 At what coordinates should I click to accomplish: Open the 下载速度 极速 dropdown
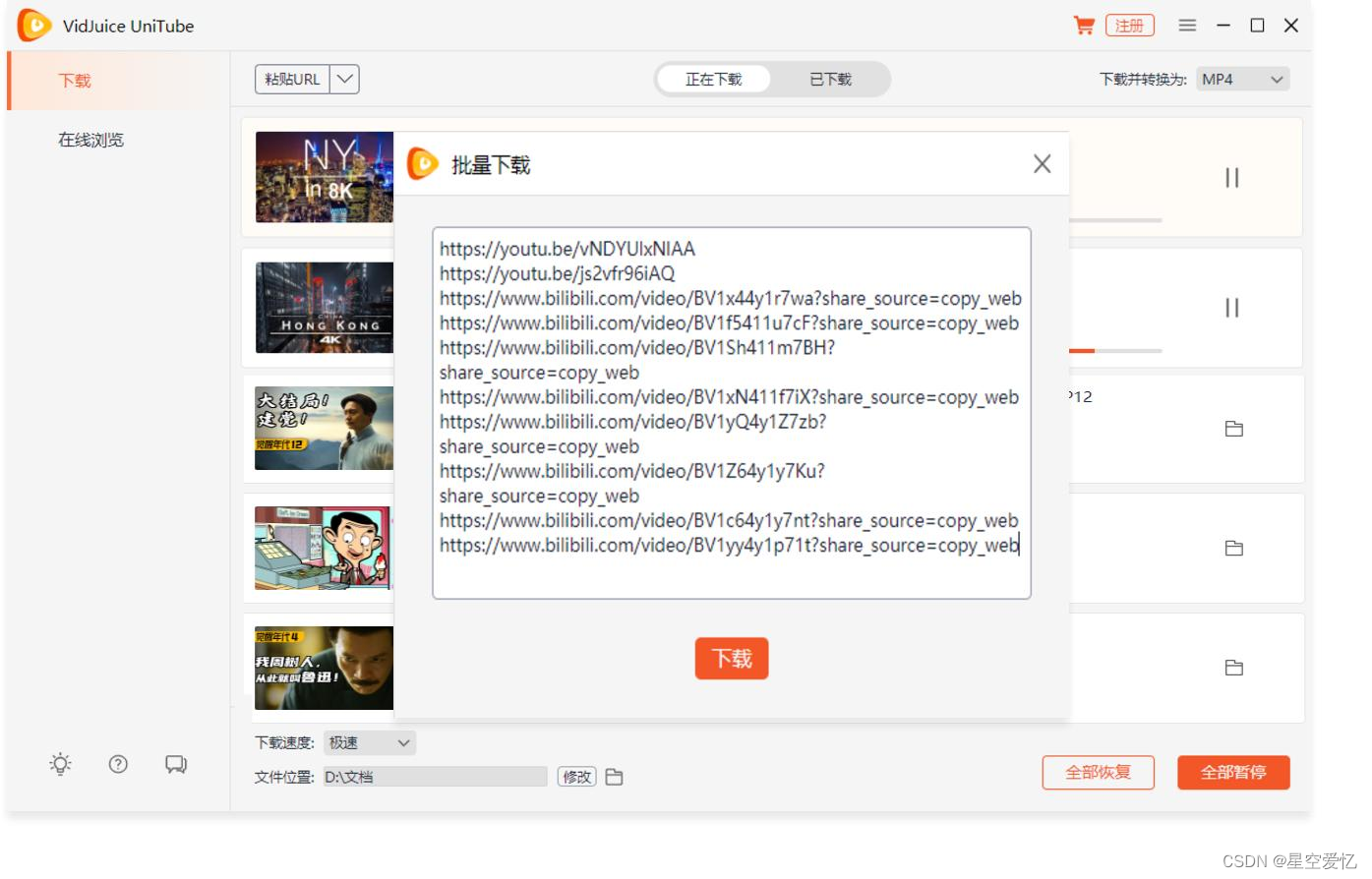tap(370, 743)
